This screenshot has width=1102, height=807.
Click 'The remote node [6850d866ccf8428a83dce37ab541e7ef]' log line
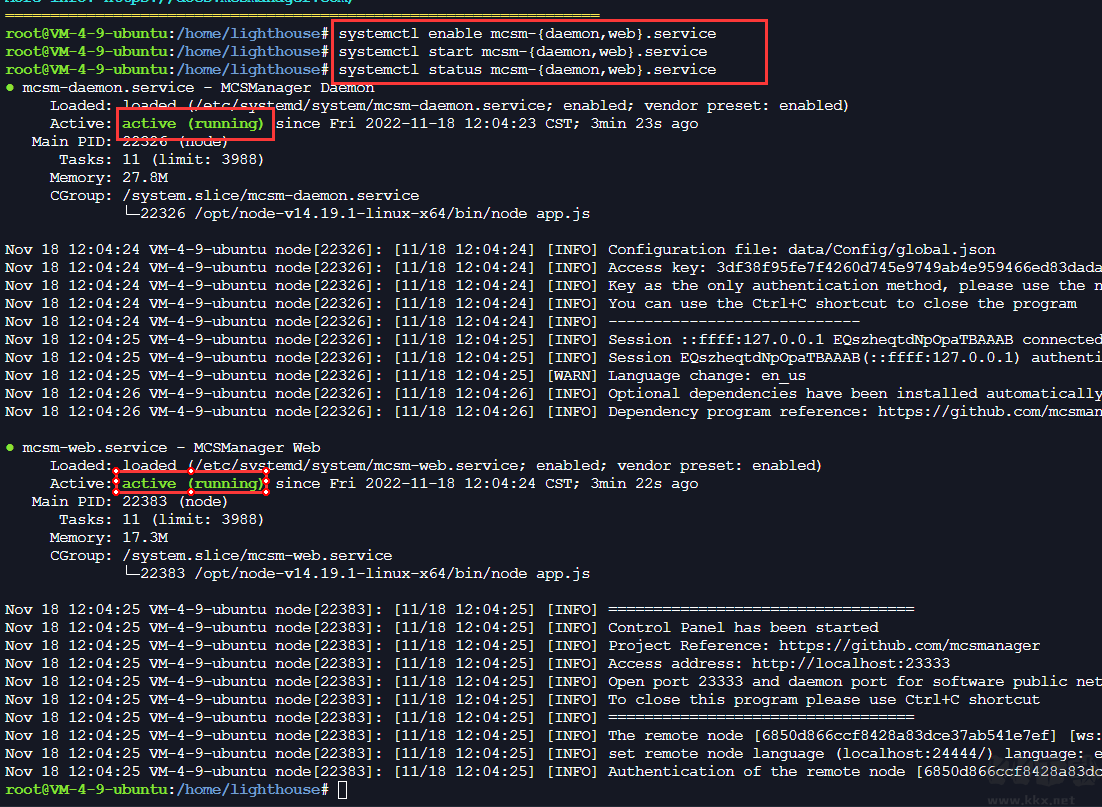pyautogui.click(x=855, y=736)
